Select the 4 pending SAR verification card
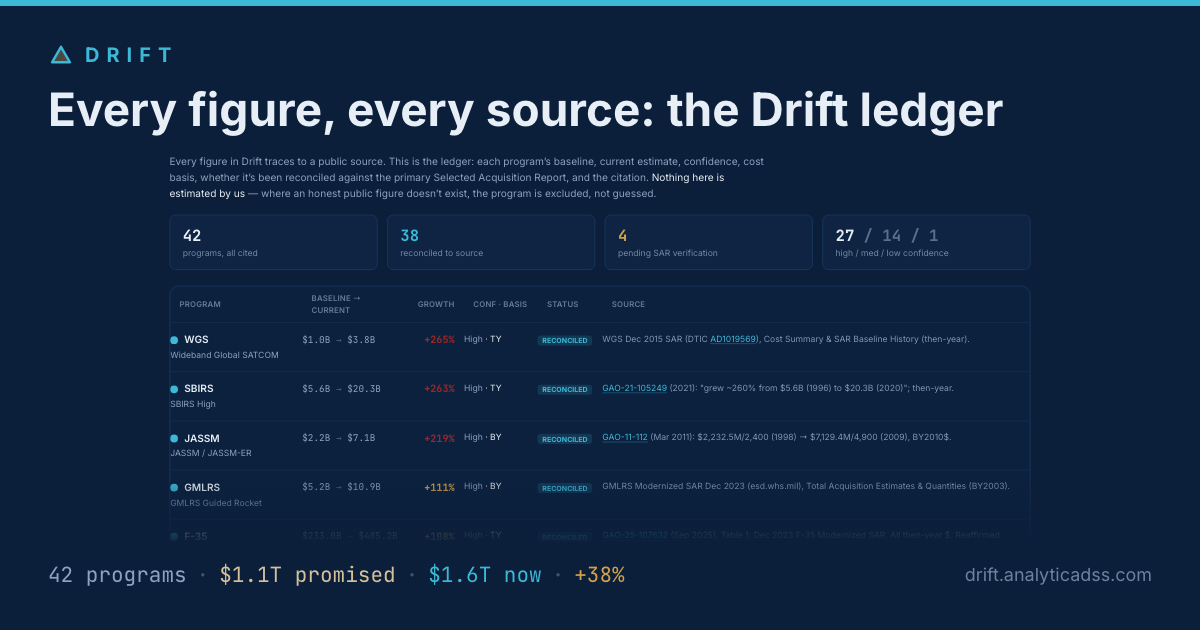This screenshot has height=630, width=1200. (708, 242)
